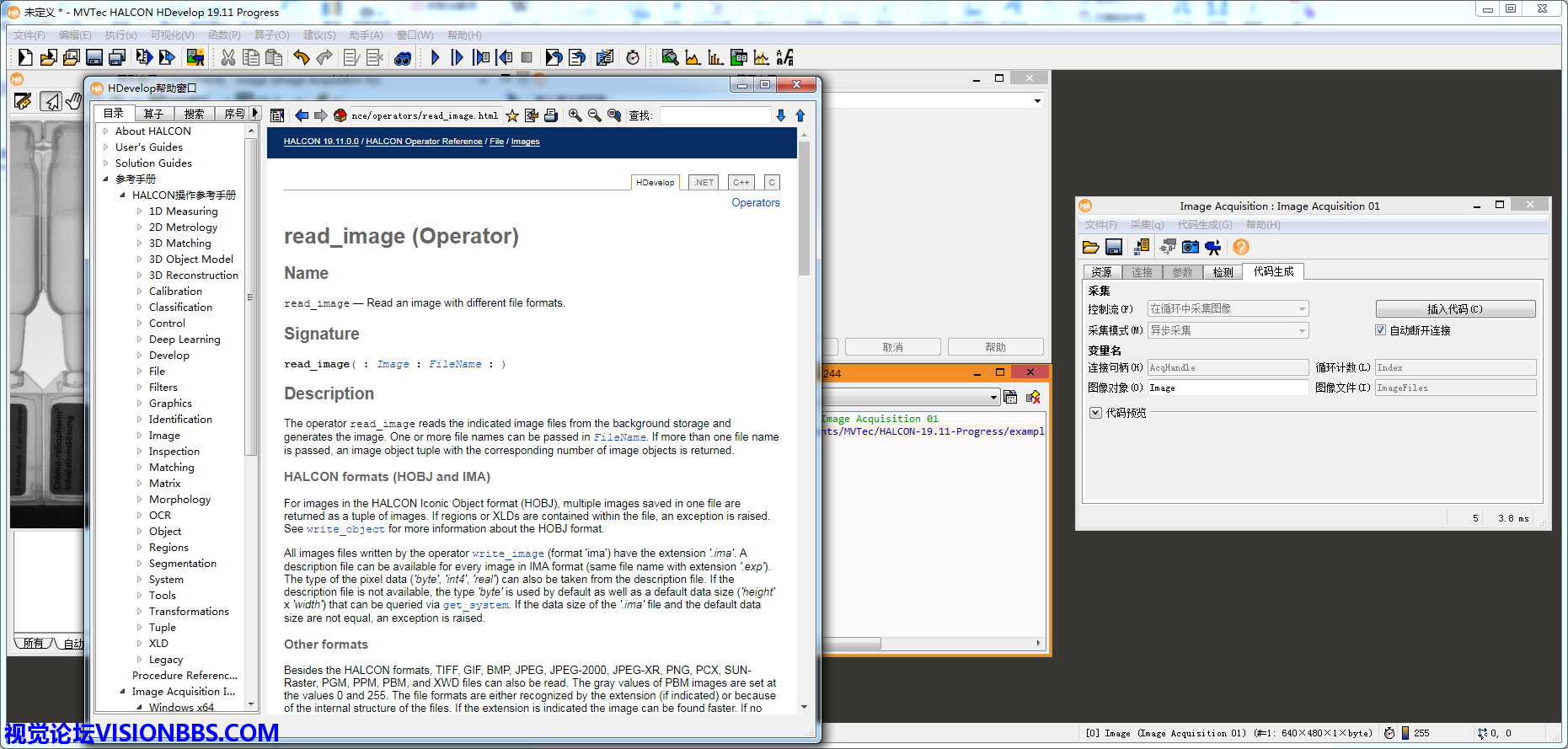Click Find Previous up arrow in help window
This screenshot has width=1568, height=749.
click(x=800, y=115)
